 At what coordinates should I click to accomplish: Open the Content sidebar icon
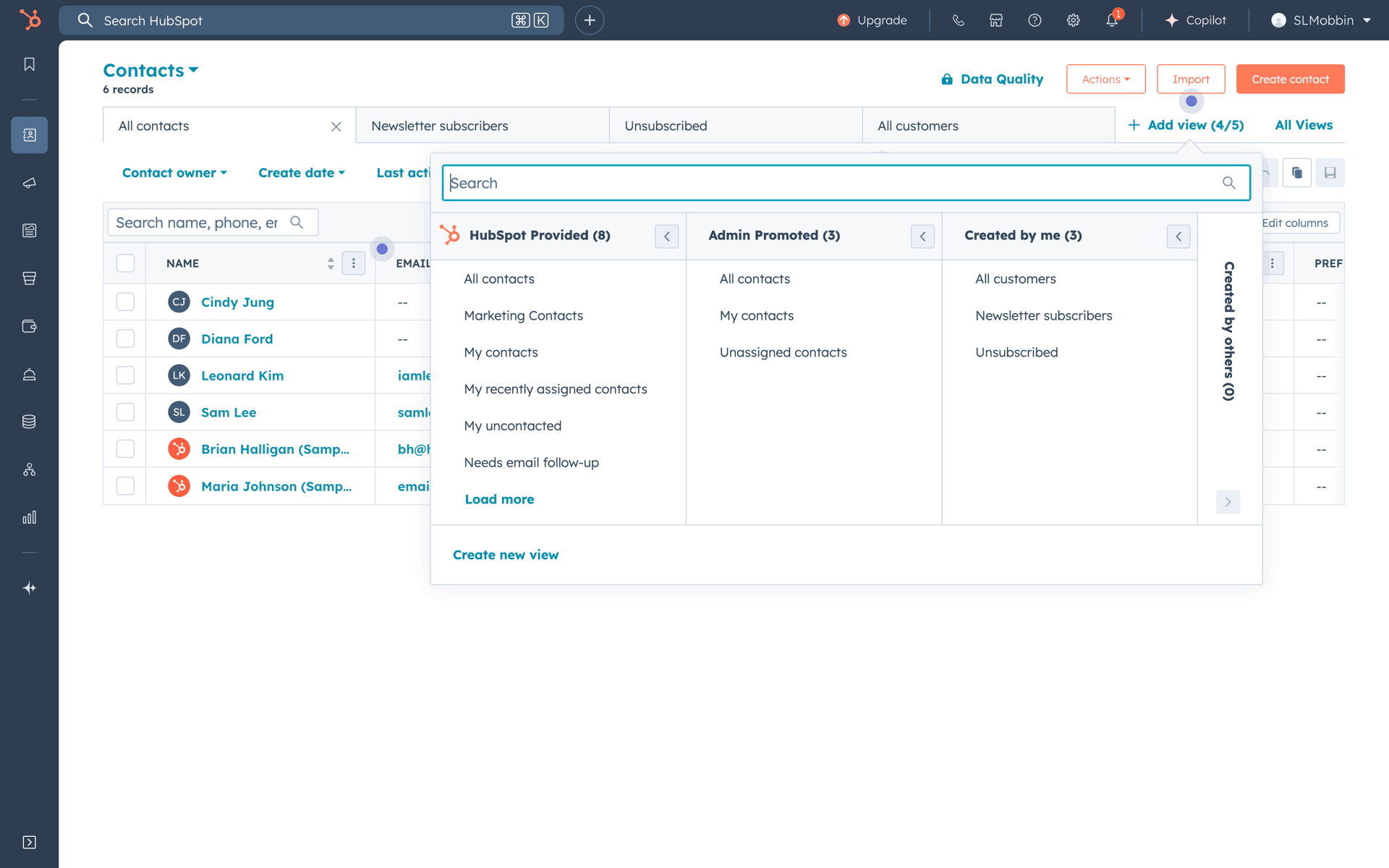pos(29,231)
